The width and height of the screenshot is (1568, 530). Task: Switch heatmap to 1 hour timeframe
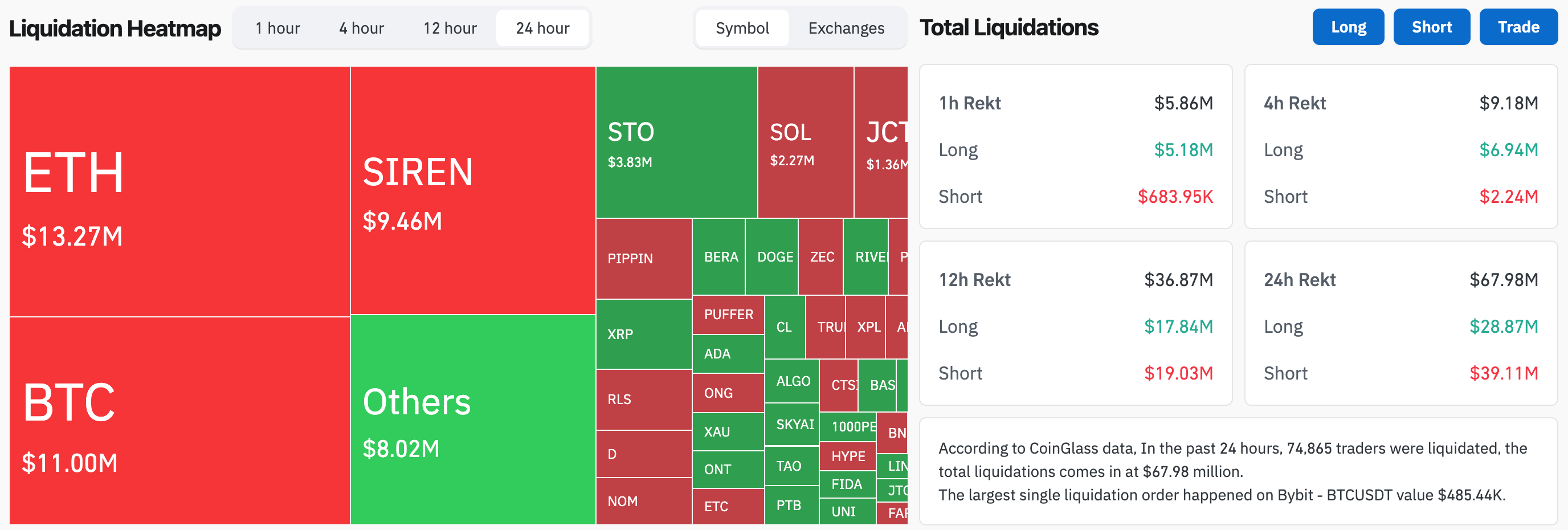click(x=277, y=28)
